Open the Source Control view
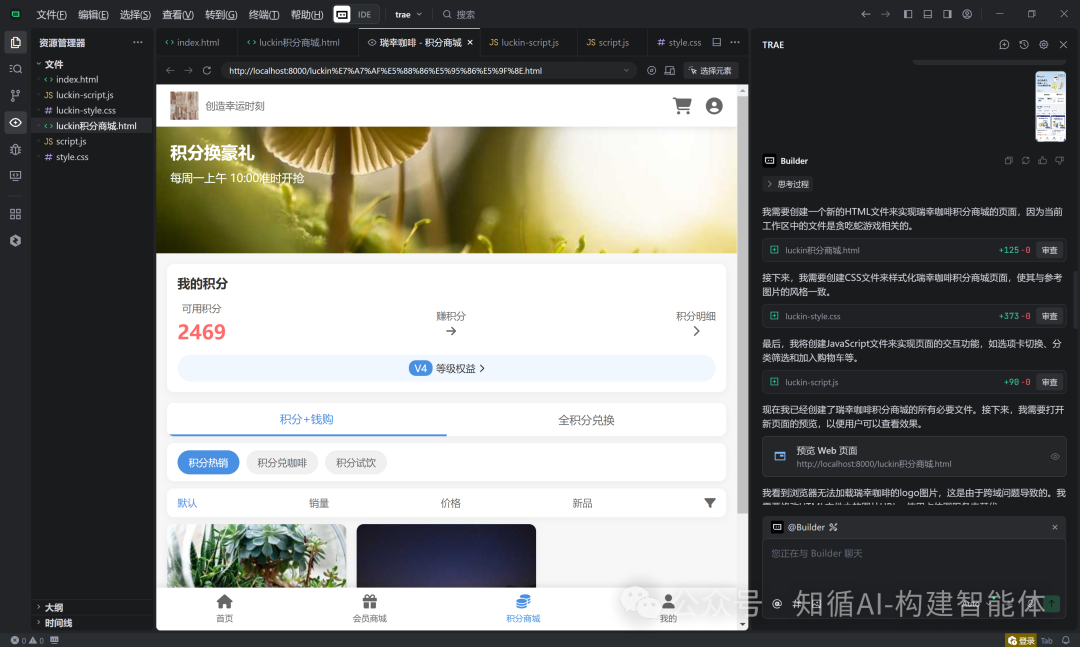The height and width of the screenshot is (647, 1080). click(15, 96)
